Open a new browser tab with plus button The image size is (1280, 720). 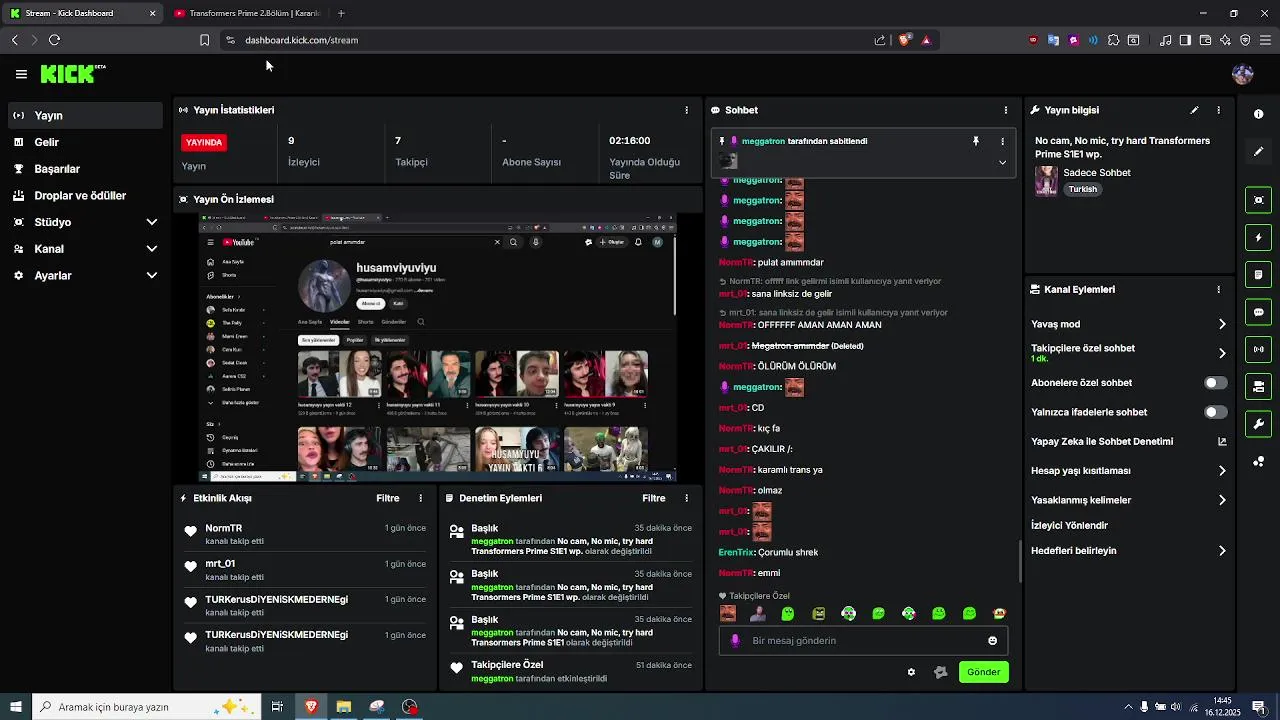pyautogui.click(x=341, y=13)
